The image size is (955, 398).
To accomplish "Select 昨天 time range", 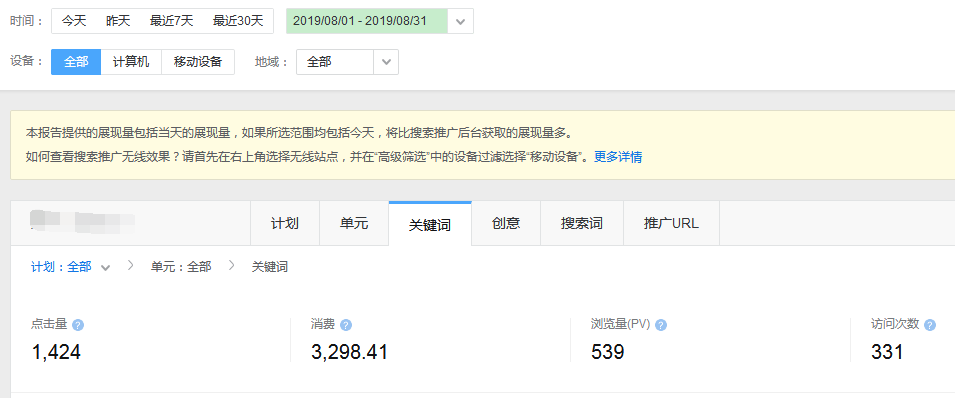I will [118, 21].
